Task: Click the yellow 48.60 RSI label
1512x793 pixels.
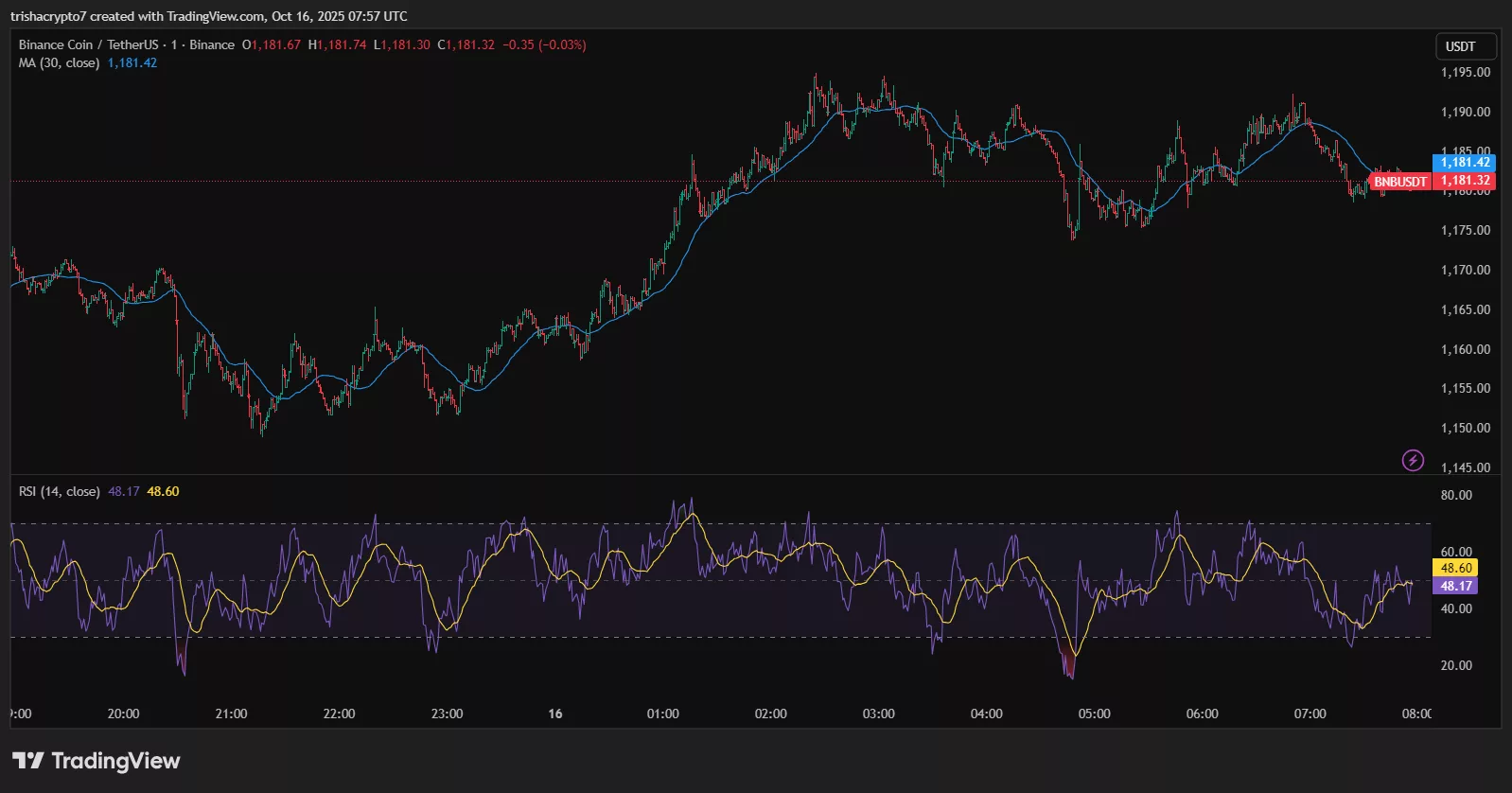Action: 1456,568
